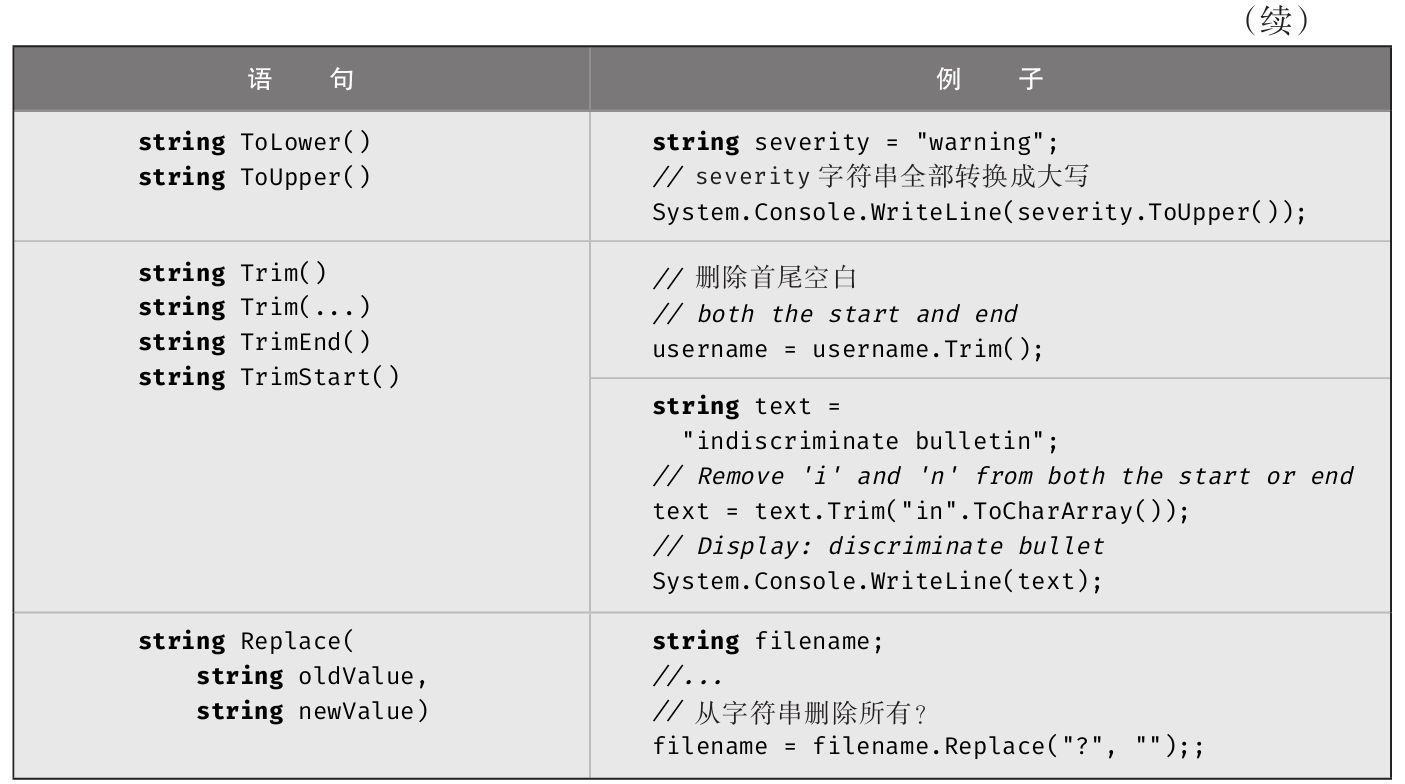Image resolution: width=1405 pixels, height=784 pixels.
Task: Click the severity = "warning" declaration line
Action: coord(855,142)
